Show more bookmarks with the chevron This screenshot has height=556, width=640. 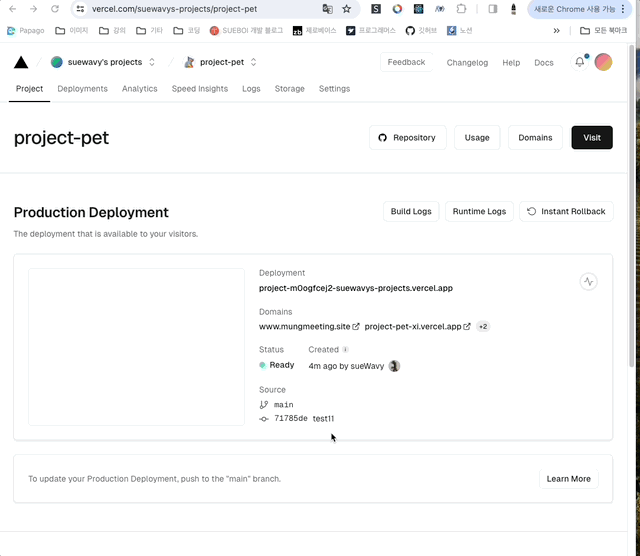coord(556,31)
